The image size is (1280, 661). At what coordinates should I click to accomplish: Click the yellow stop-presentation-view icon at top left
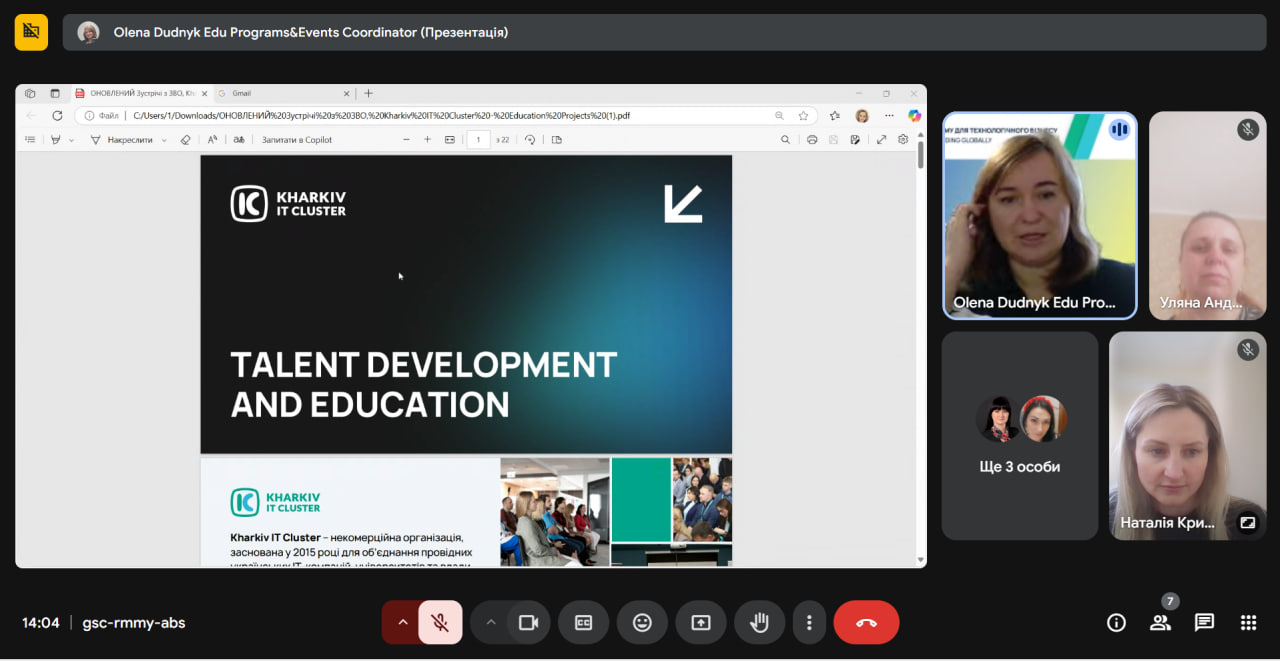coord(31,32)
